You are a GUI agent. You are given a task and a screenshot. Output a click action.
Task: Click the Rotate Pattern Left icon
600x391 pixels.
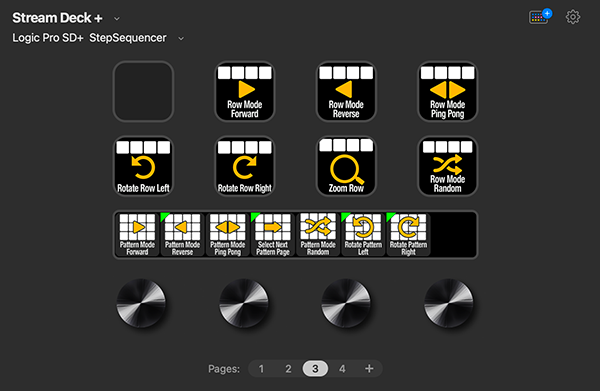tap(363, 235)
